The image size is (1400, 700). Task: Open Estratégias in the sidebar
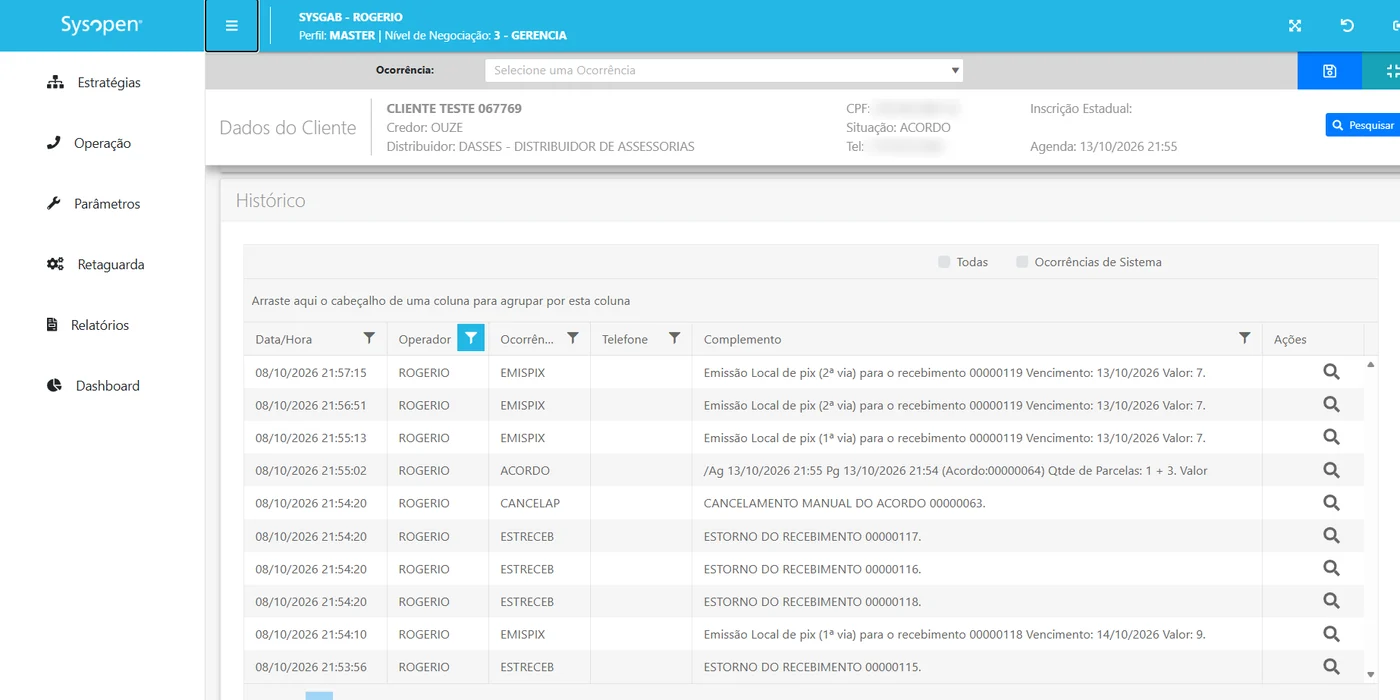[94, 83]
